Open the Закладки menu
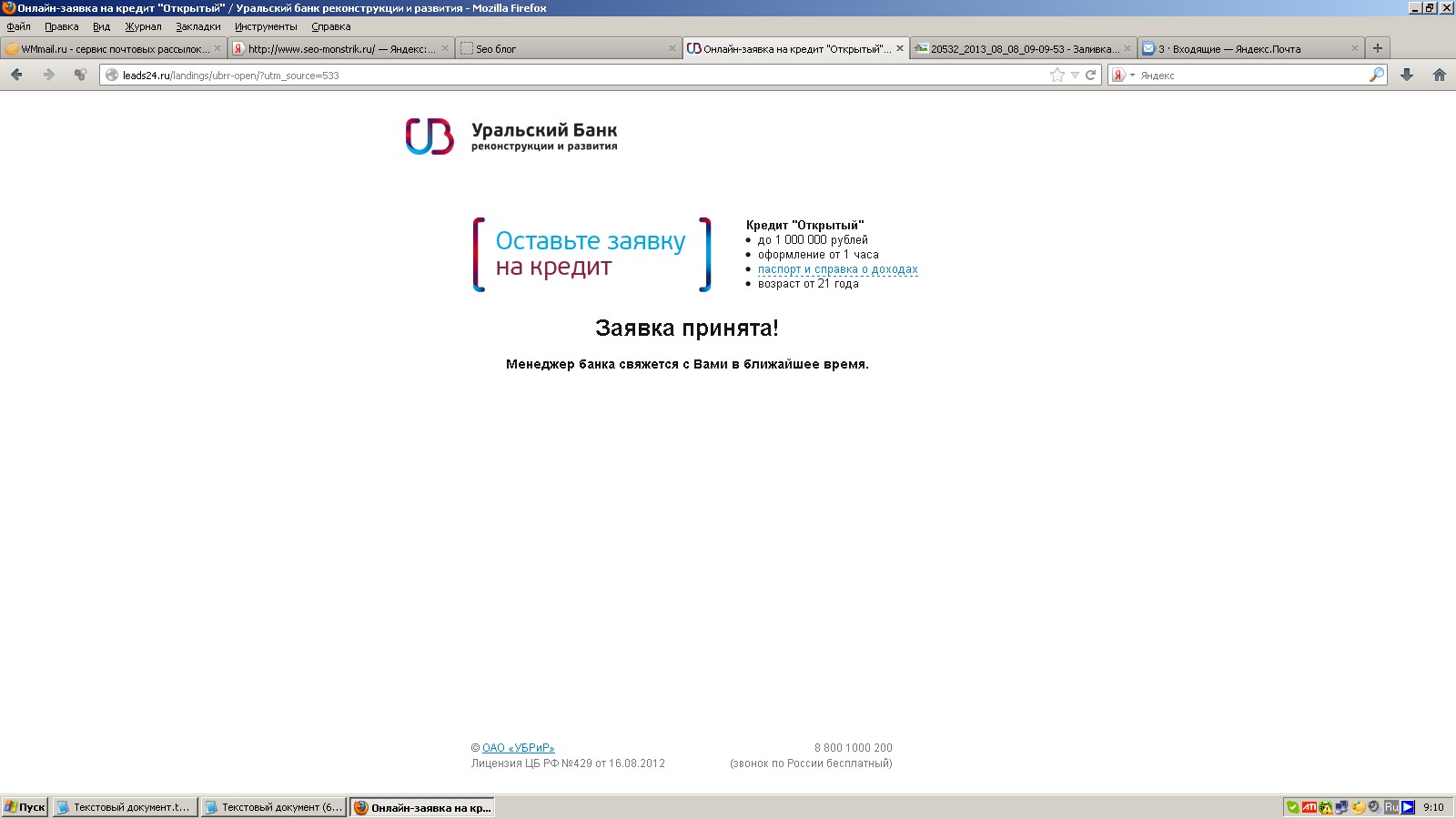 tap(198, 26)
